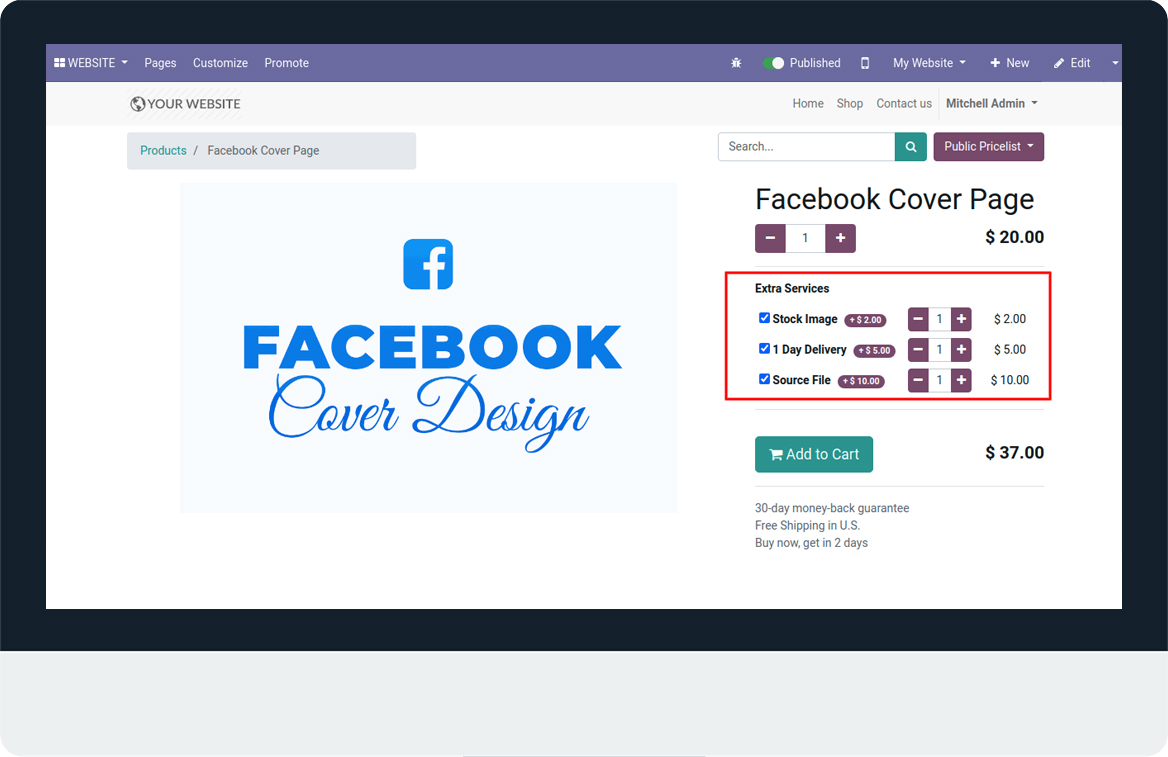Viewport: 1168px width, 757px height.
Task: Click the Products breadcrumb link
Action: (163, 151)
